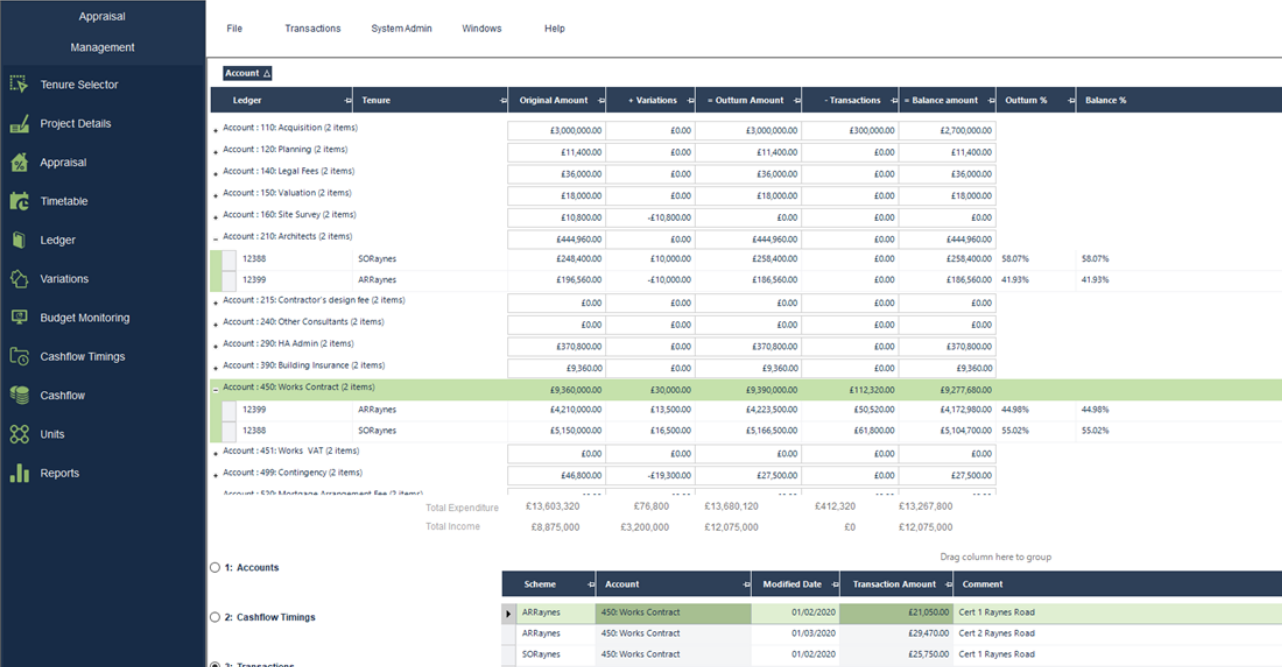Open the Transactions menu

[312, 29]
